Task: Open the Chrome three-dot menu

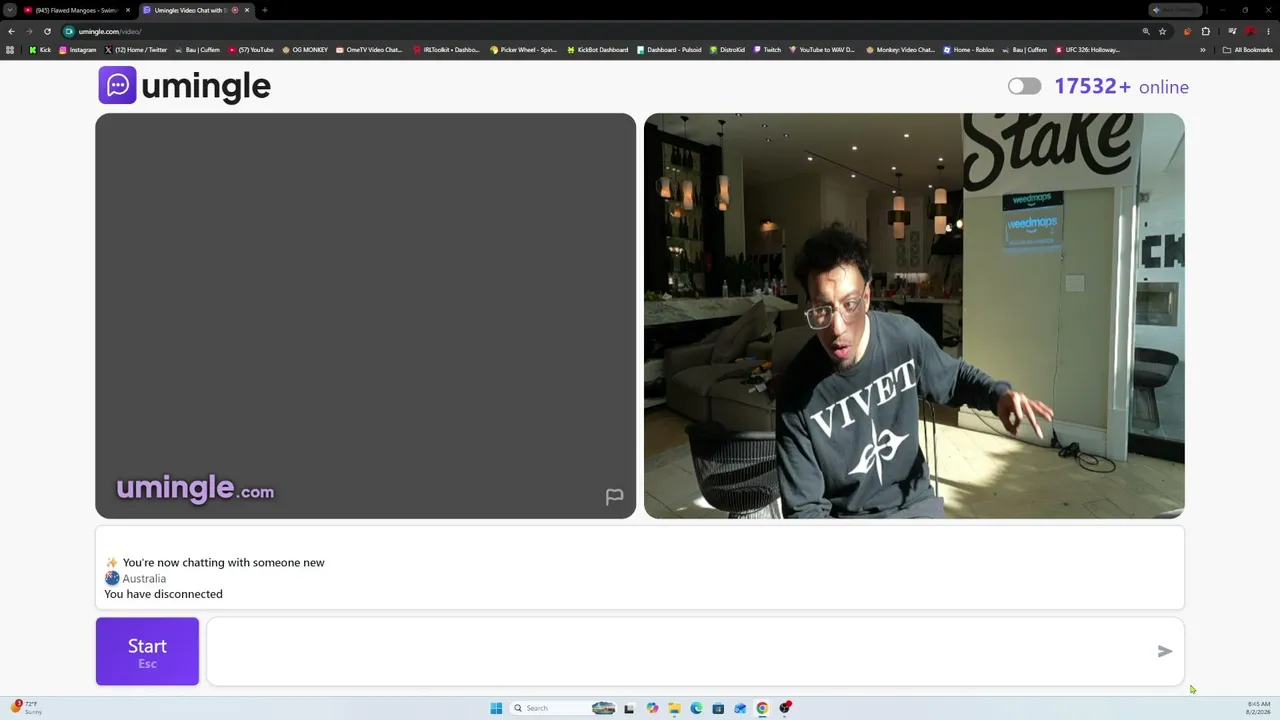Action: pos(1268,31)
